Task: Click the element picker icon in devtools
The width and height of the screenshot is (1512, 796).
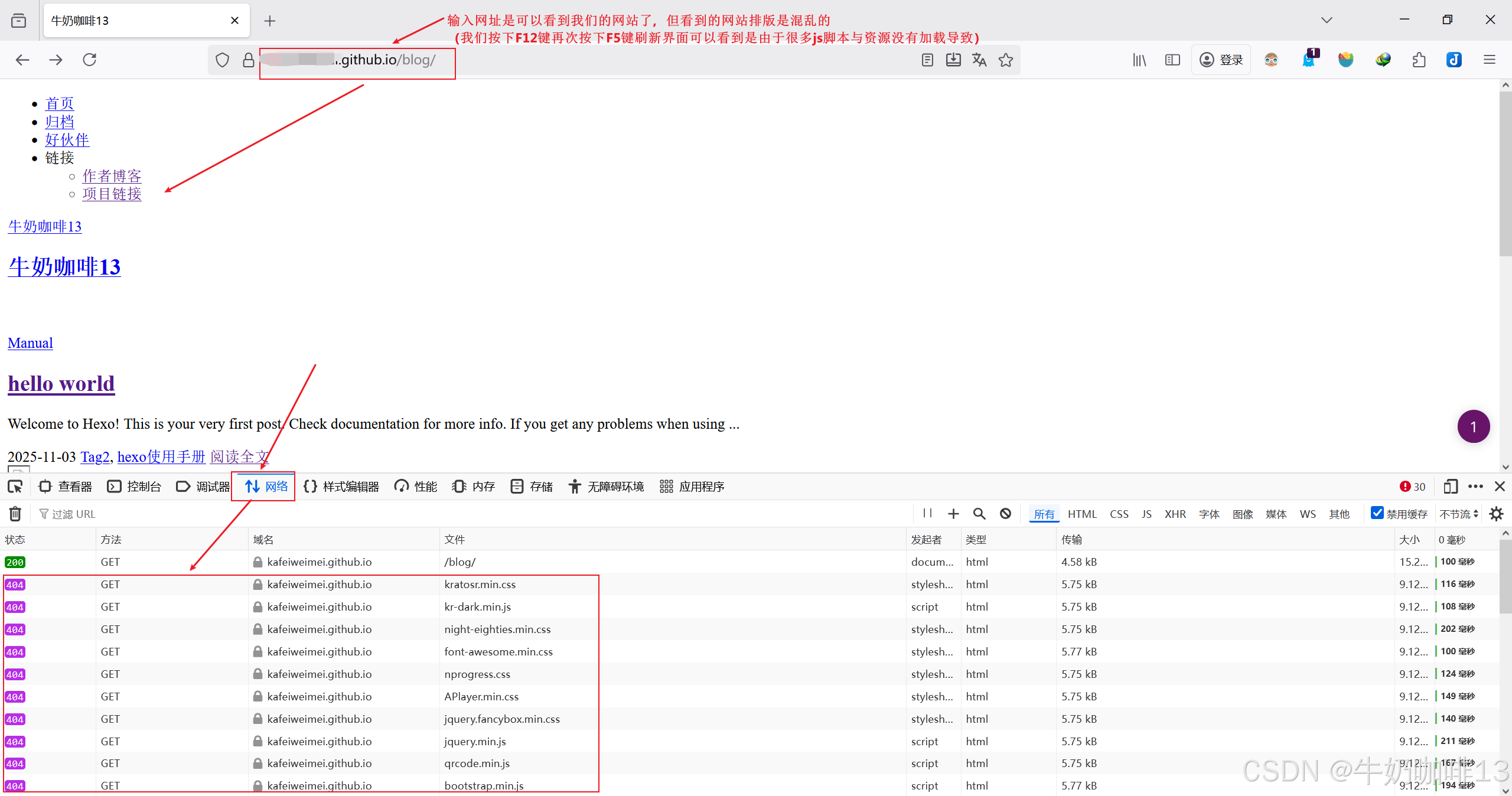Action: (x=15, y=487)
